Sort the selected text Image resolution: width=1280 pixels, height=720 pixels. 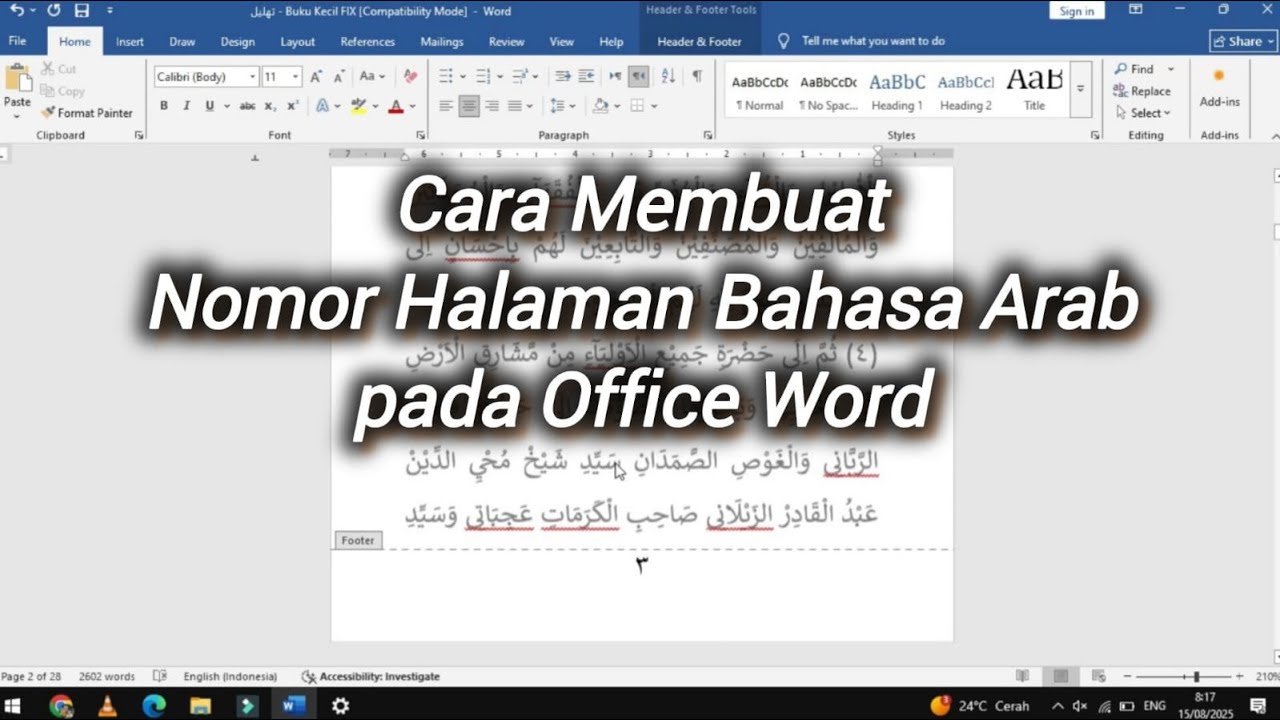pyautogui.click(x=668, y=76)
